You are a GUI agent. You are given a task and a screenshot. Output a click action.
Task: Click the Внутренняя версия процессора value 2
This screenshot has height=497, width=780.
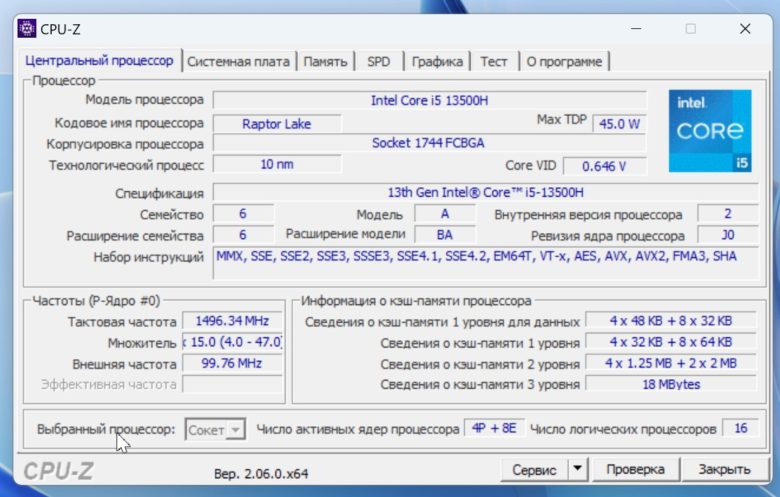pos(728,214)
